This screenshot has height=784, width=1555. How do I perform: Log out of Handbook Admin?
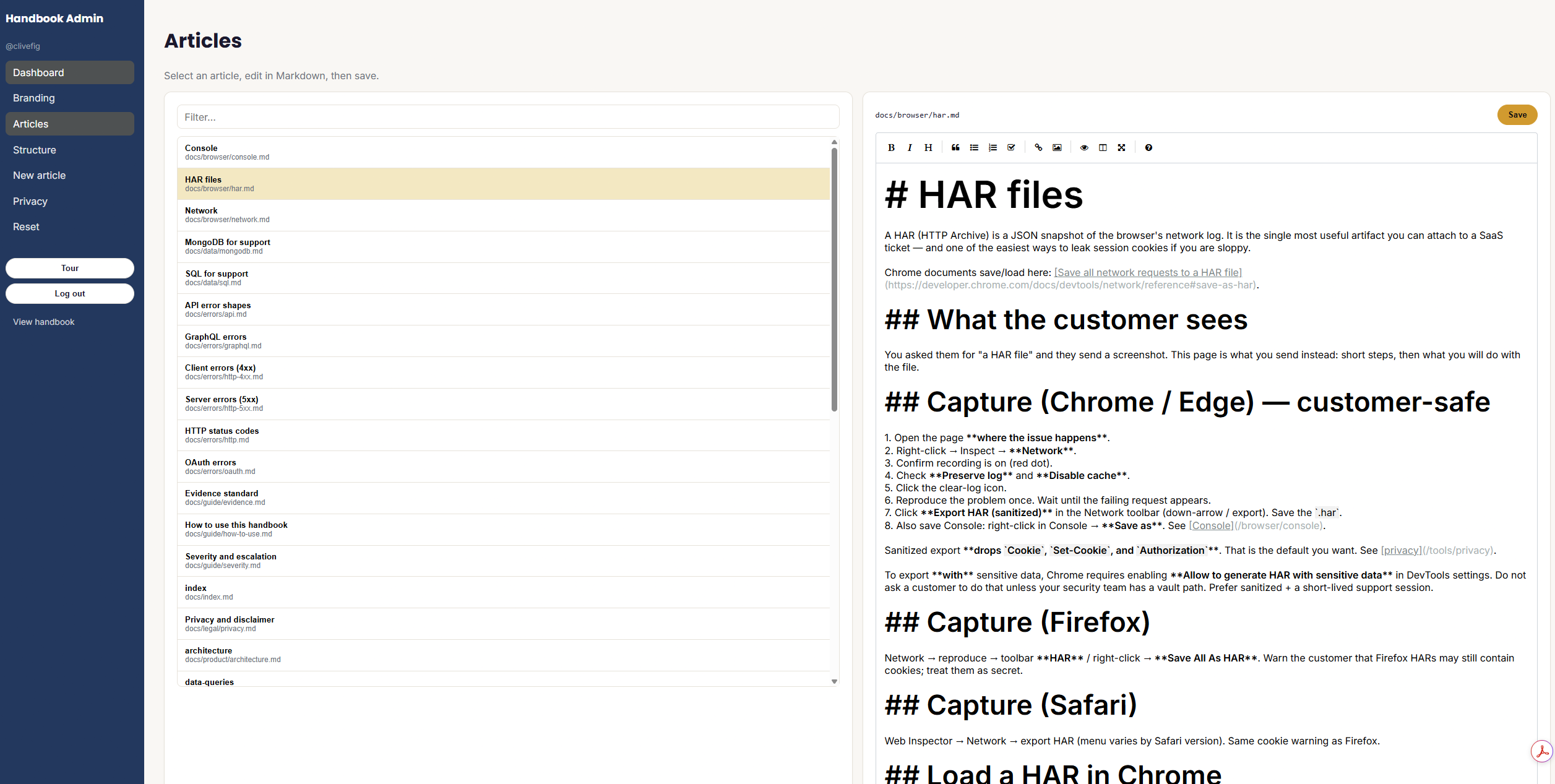click(x=70, y=293)
